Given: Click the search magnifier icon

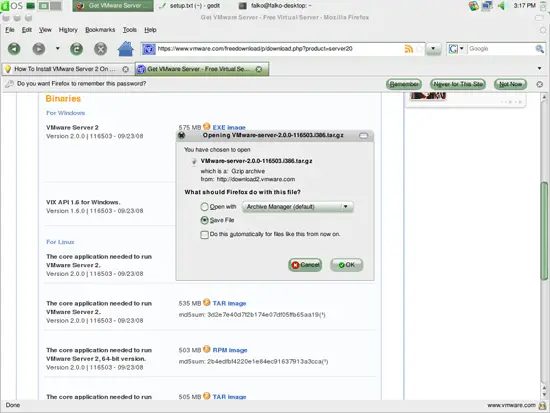Looking at the screenshot, I should [x=539, y=49].
